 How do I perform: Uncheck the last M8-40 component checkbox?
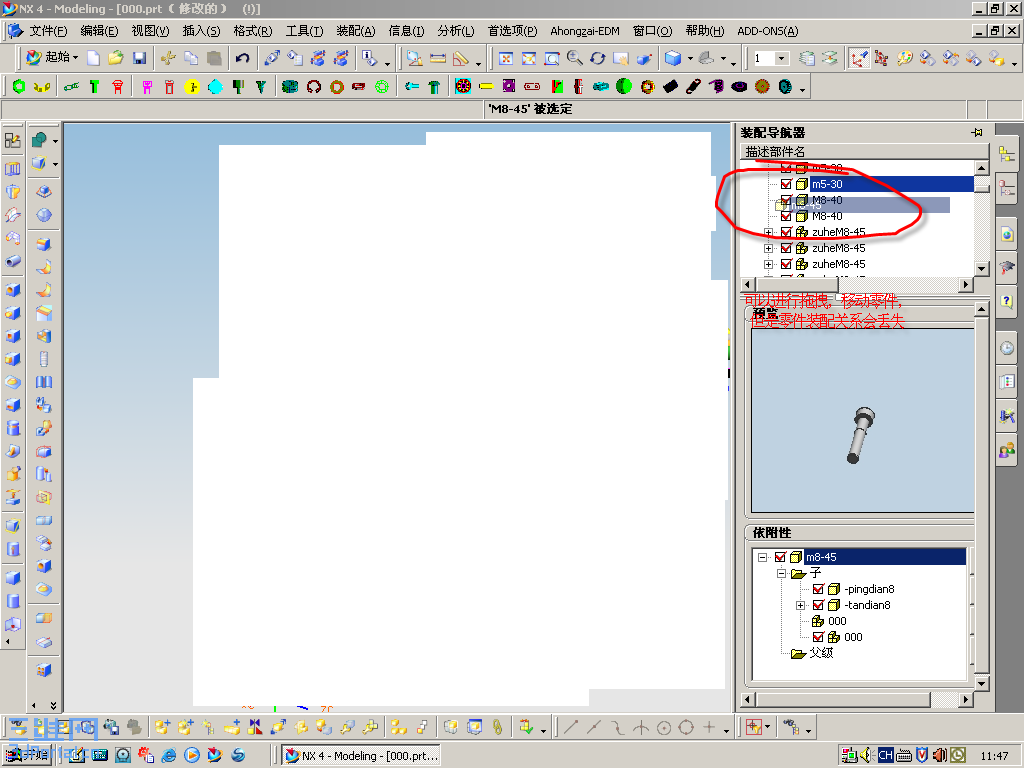(786, 216)
